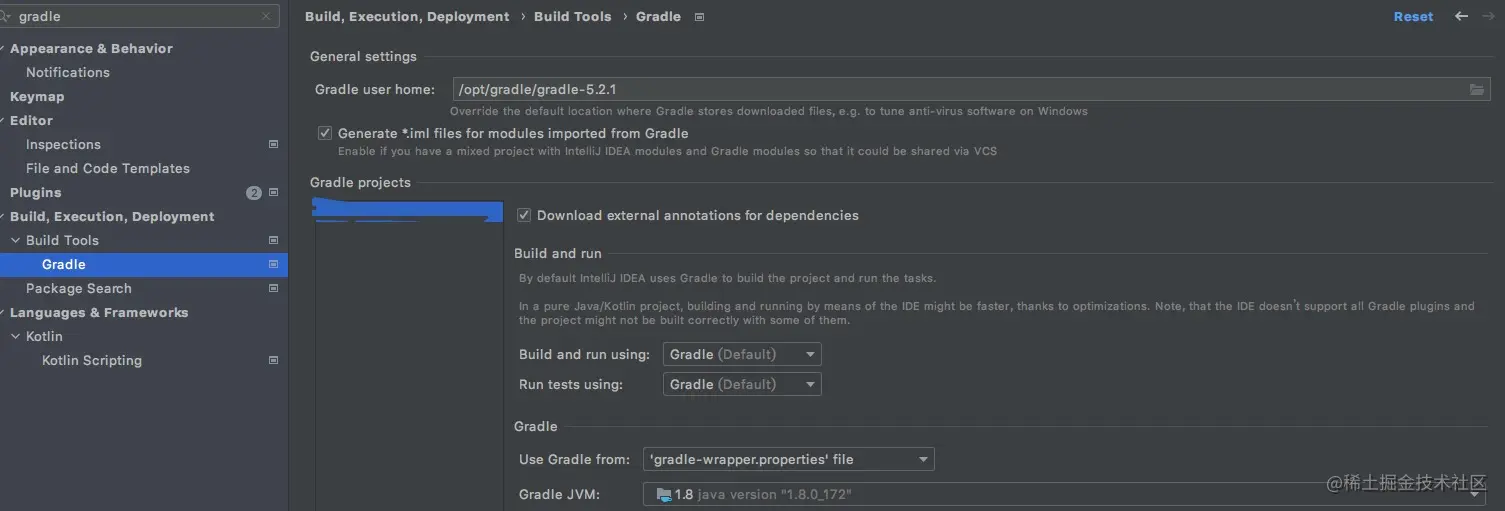Open the Build and run using dropdown
The image size is (1505, 511).
coord(742,354)
